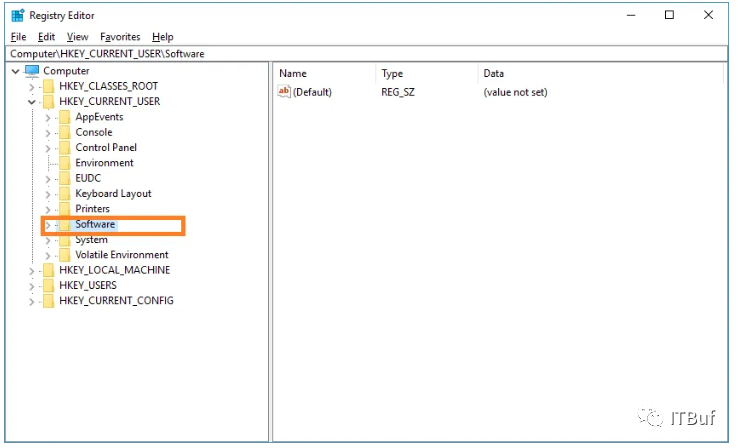Click the REG_SZ type cell
The height and width of the screenshot is (448, 738).
[398, 92]
